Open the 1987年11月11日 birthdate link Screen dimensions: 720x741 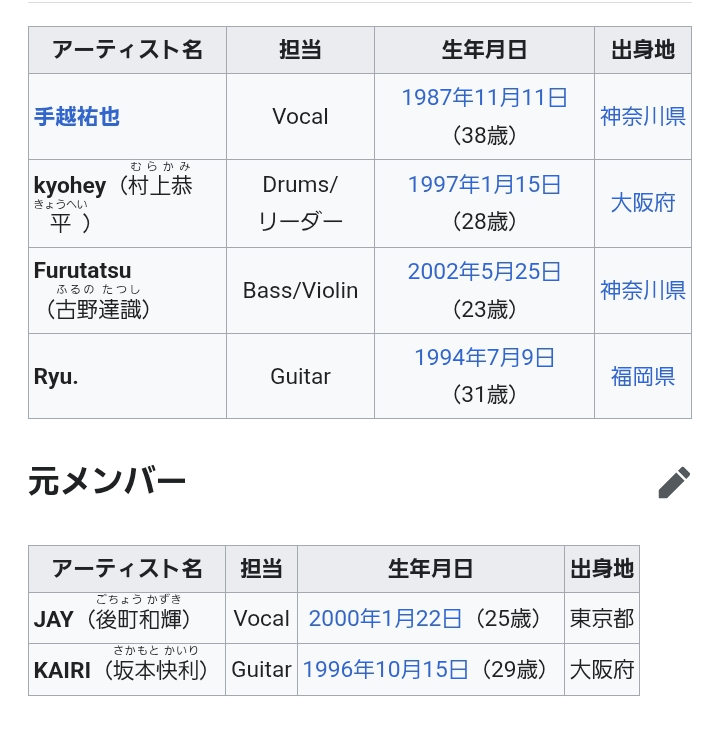coord(484,97)
